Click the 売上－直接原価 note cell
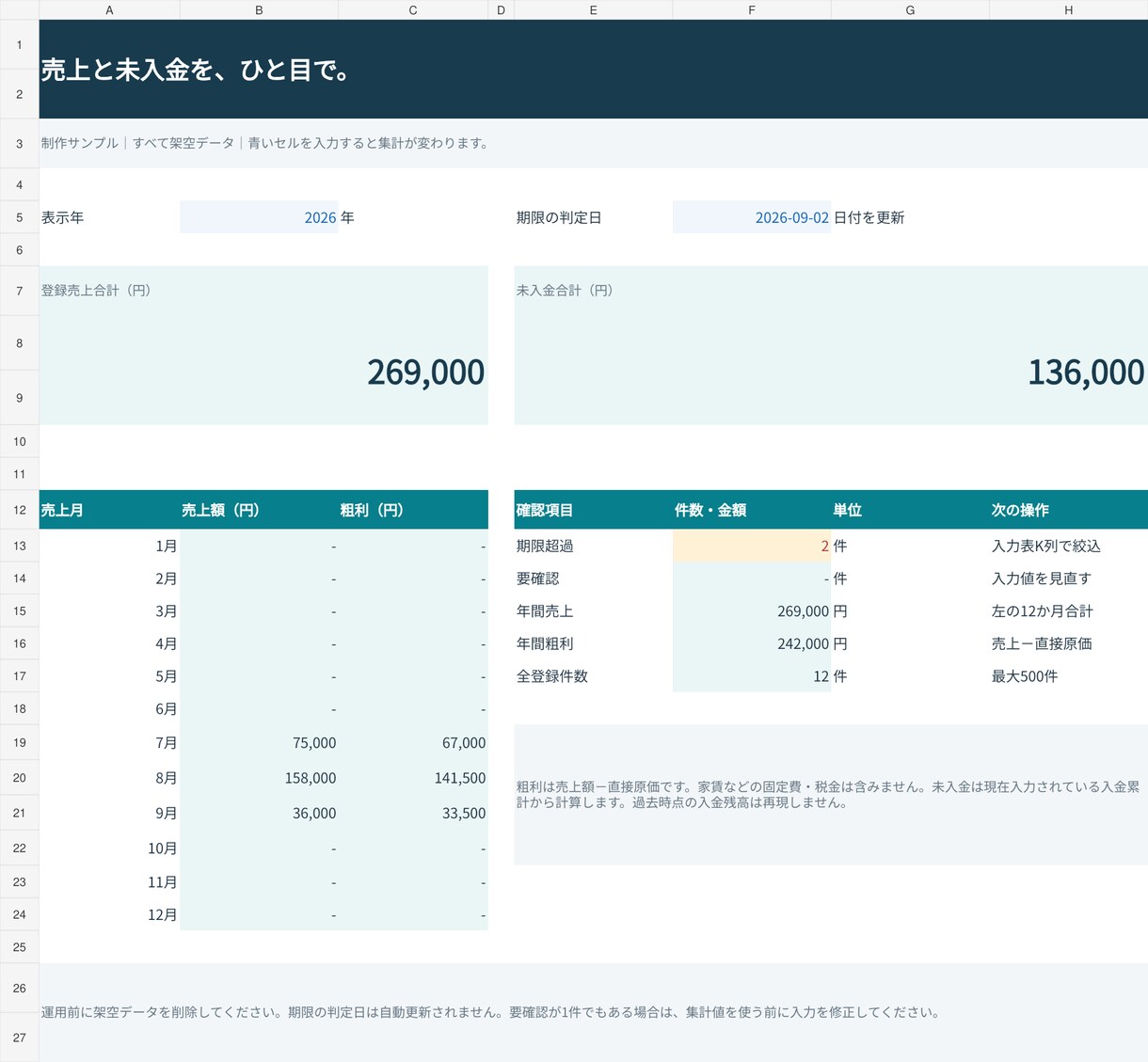 tap(1069, 643)
